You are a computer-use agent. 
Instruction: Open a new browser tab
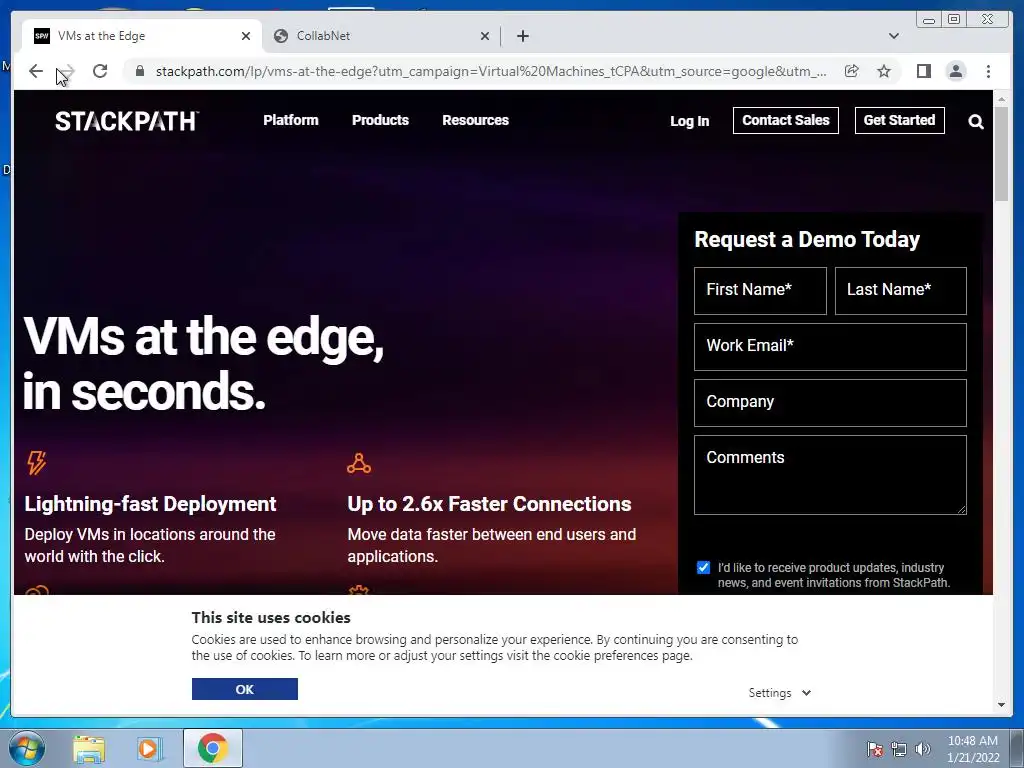(522, 36)
